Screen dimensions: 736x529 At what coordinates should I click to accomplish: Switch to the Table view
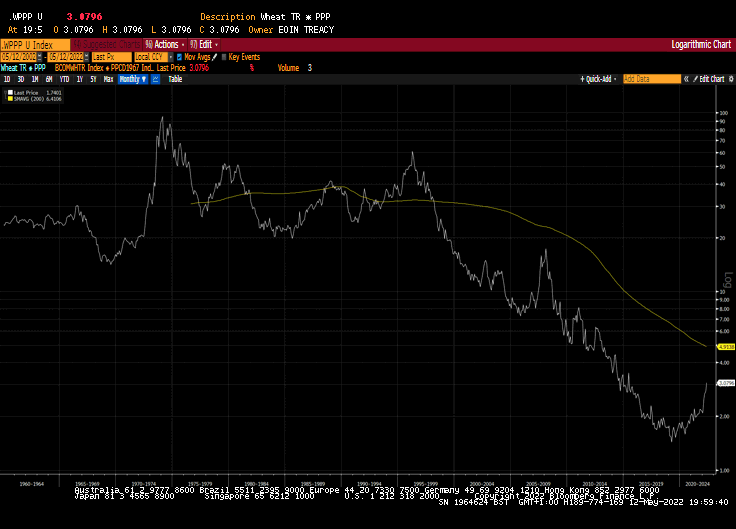coord(175,79)
